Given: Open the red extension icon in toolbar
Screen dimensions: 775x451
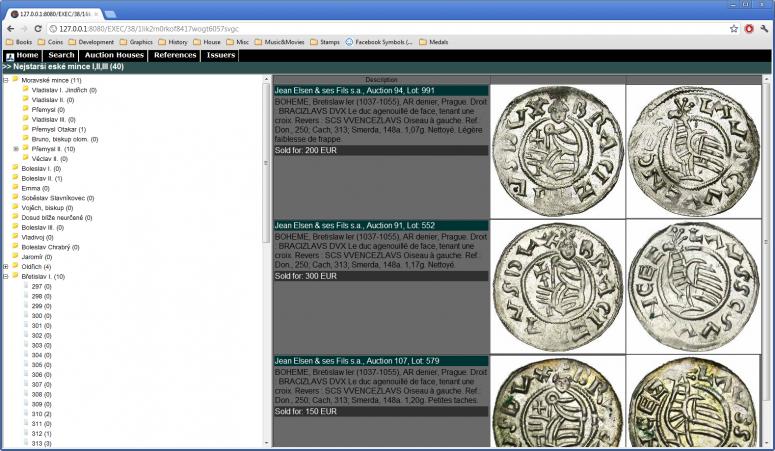Looking at the screenshot, I should point(749,29).
